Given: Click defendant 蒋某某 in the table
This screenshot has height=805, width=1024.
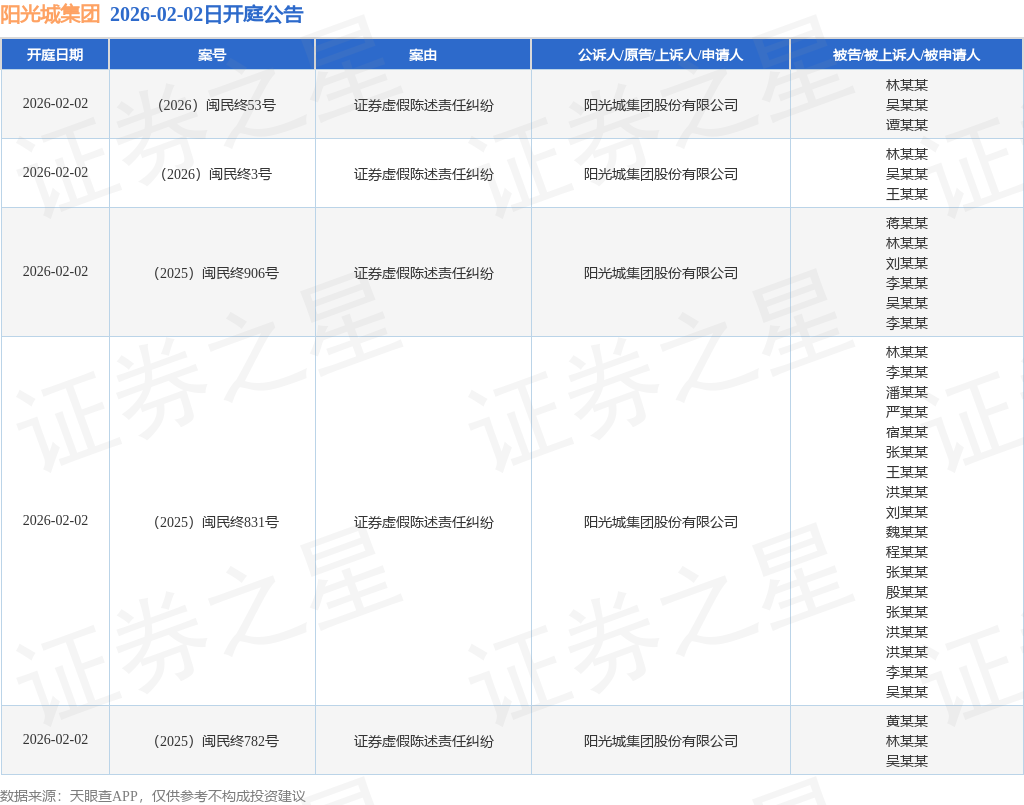Looking at the screenshot, I should tap(906, 223).
